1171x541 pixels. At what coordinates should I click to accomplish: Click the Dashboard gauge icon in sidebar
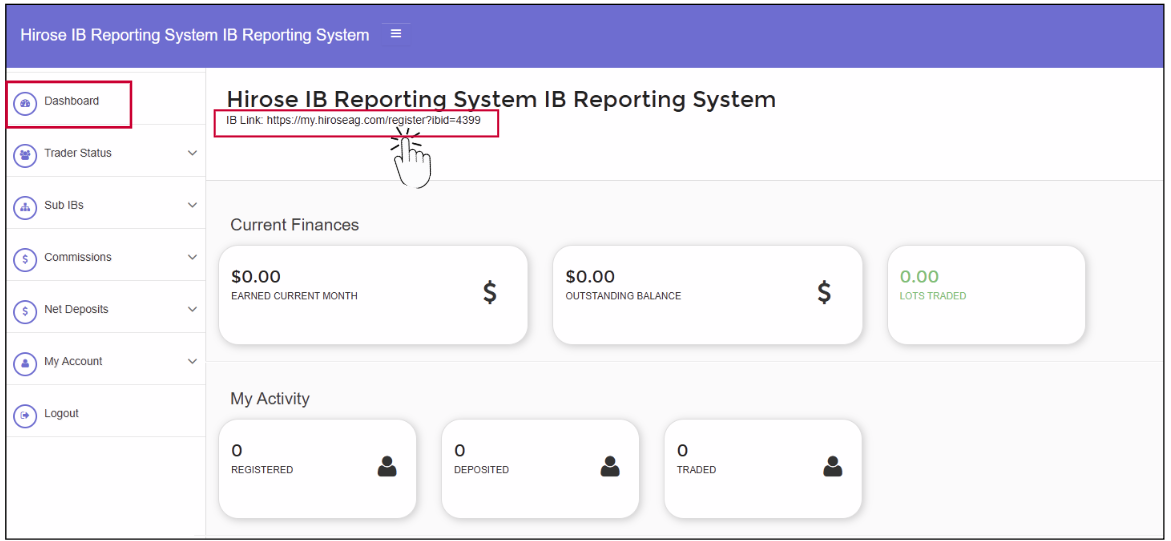[x=25, y=103]
